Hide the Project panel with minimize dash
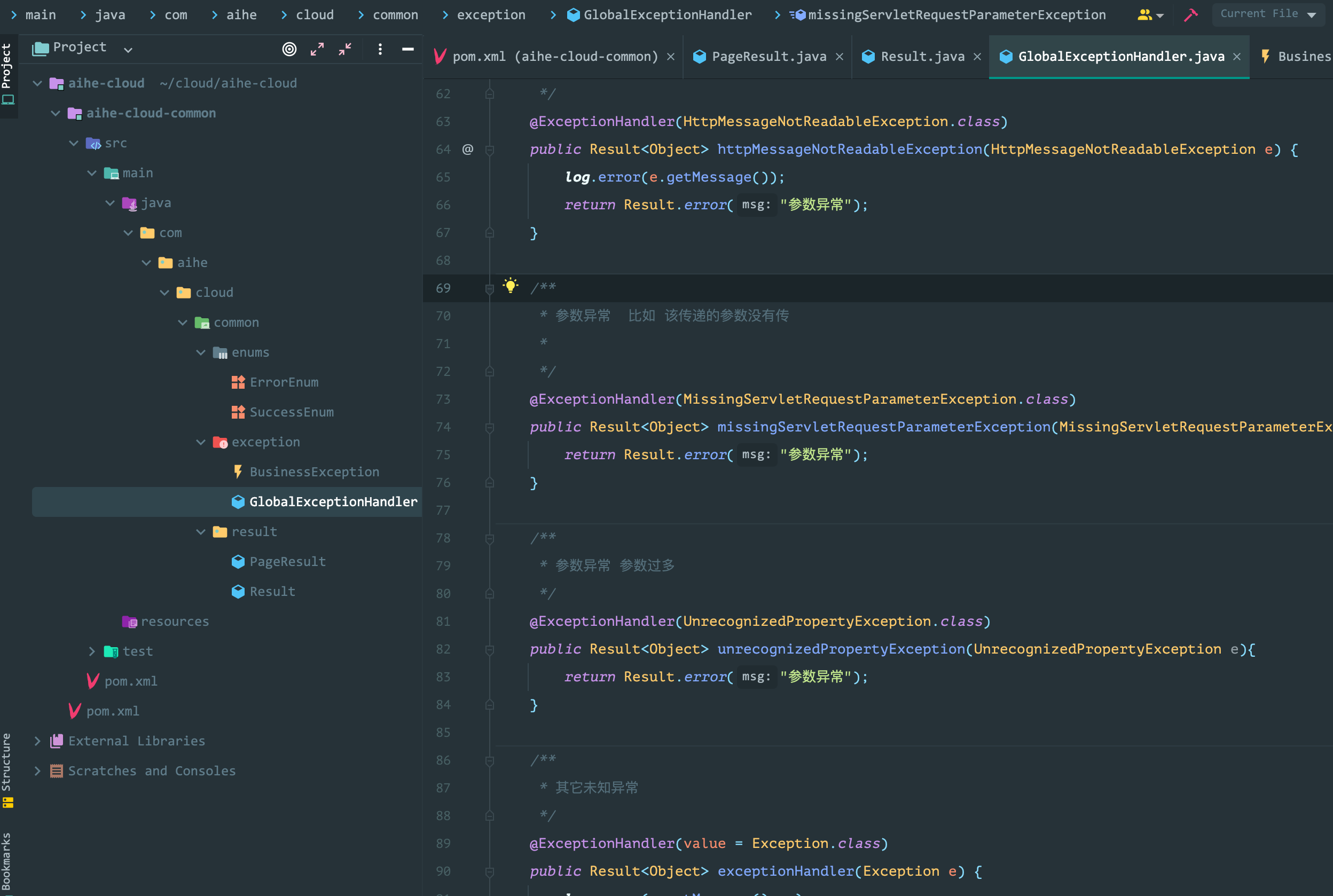Screen dimensions: 1333x896 click(x=408, y=49)
